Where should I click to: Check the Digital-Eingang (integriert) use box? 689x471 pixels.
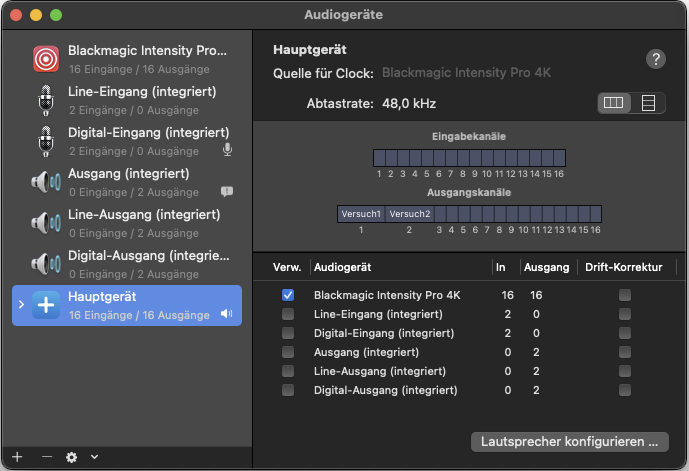coord(288,333)
